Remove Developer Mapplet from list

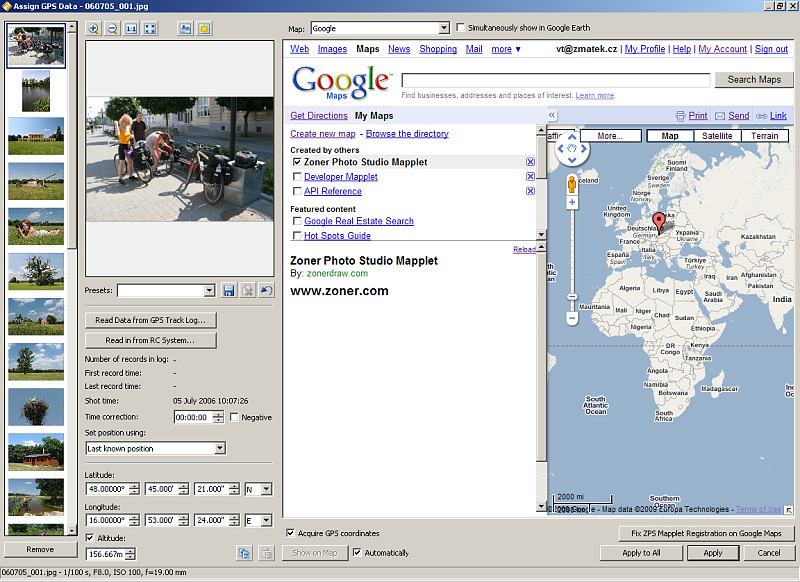point(531,176)
